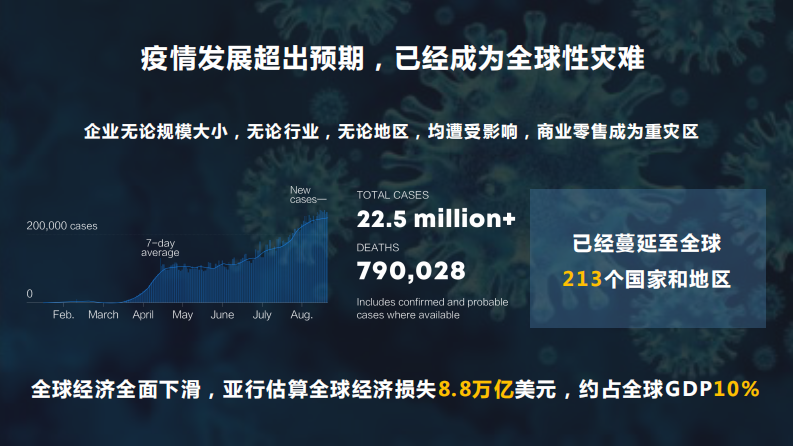793x446 pixels.
Task: Select the "TOTAL CASES" heading
Action: (393, 196)
